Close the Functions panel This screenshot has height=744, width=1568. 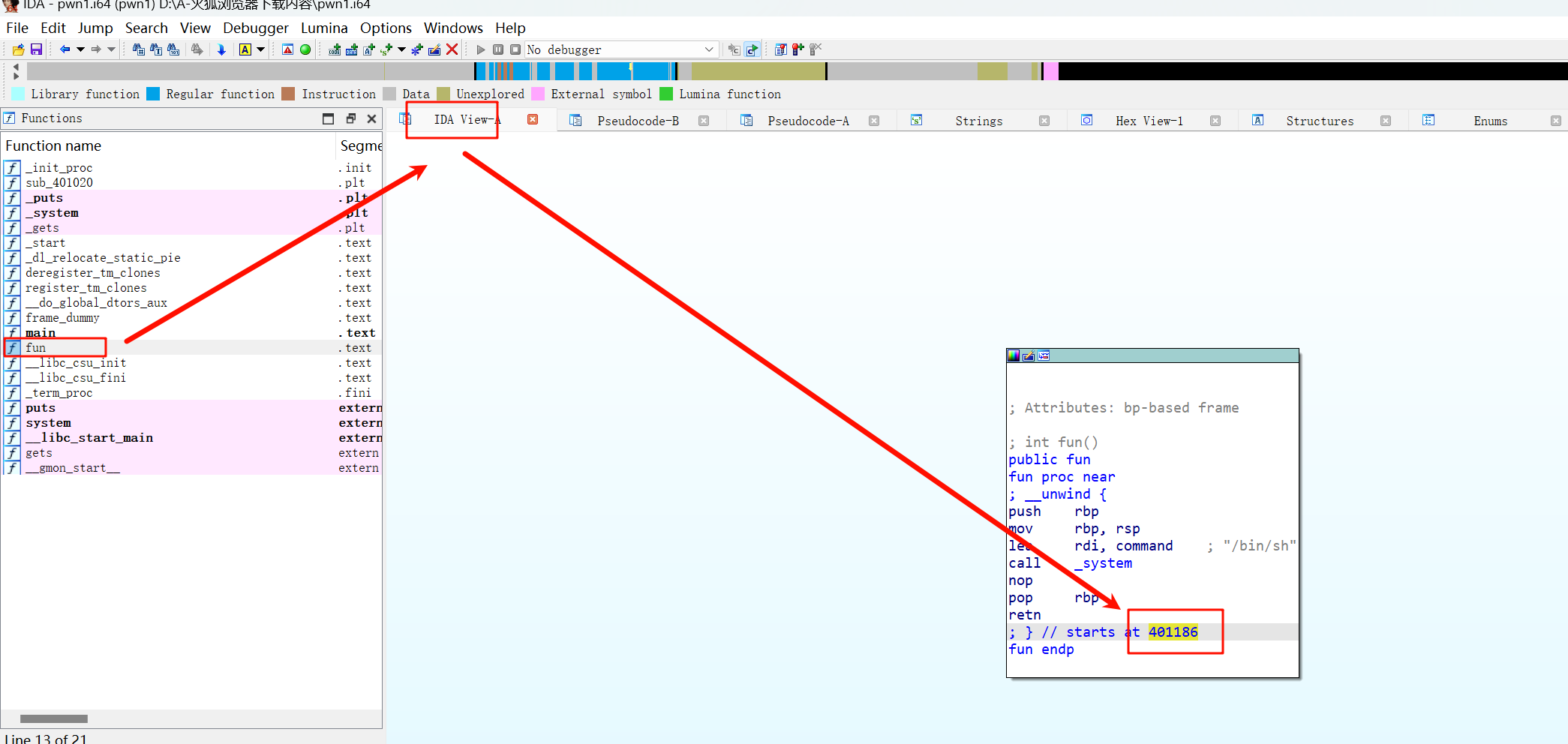pyautogui.click(x=371, y=118)
